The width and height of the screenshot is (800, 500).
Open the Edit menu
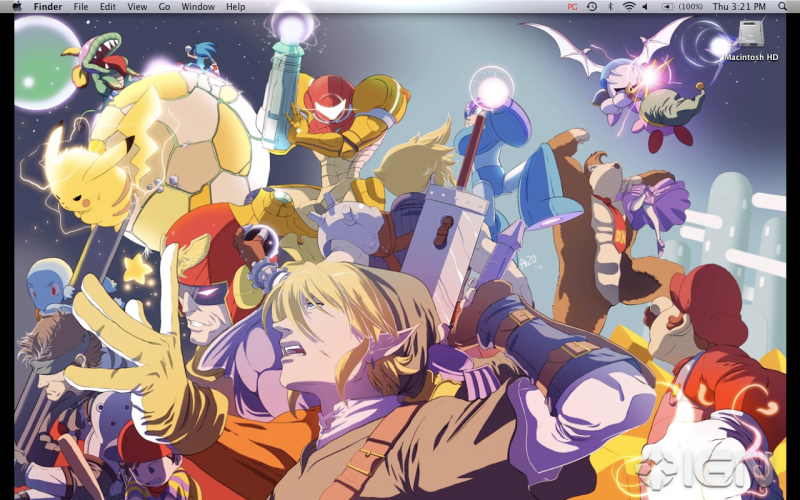[108, 7]
